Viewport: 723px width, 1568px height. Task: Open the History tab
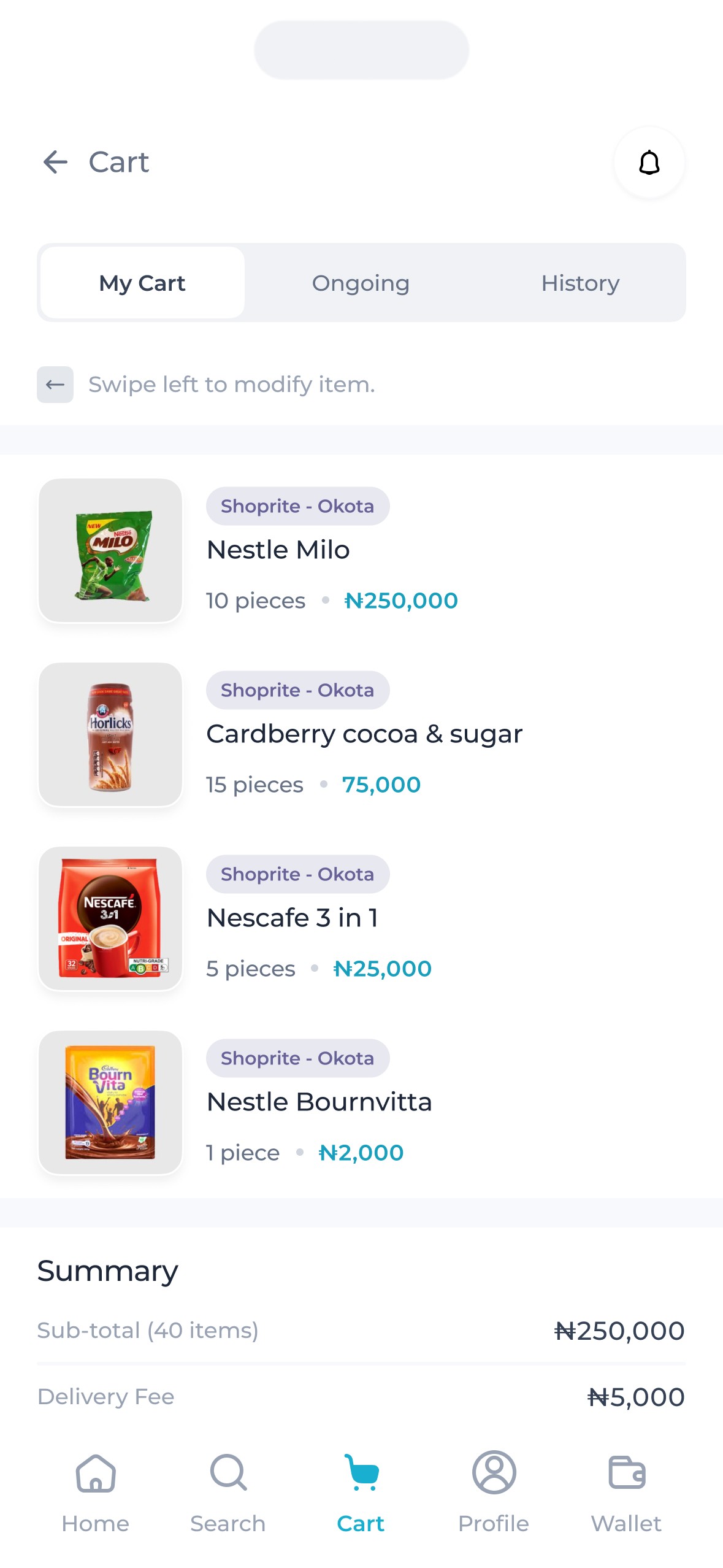[x=580, y=283]
